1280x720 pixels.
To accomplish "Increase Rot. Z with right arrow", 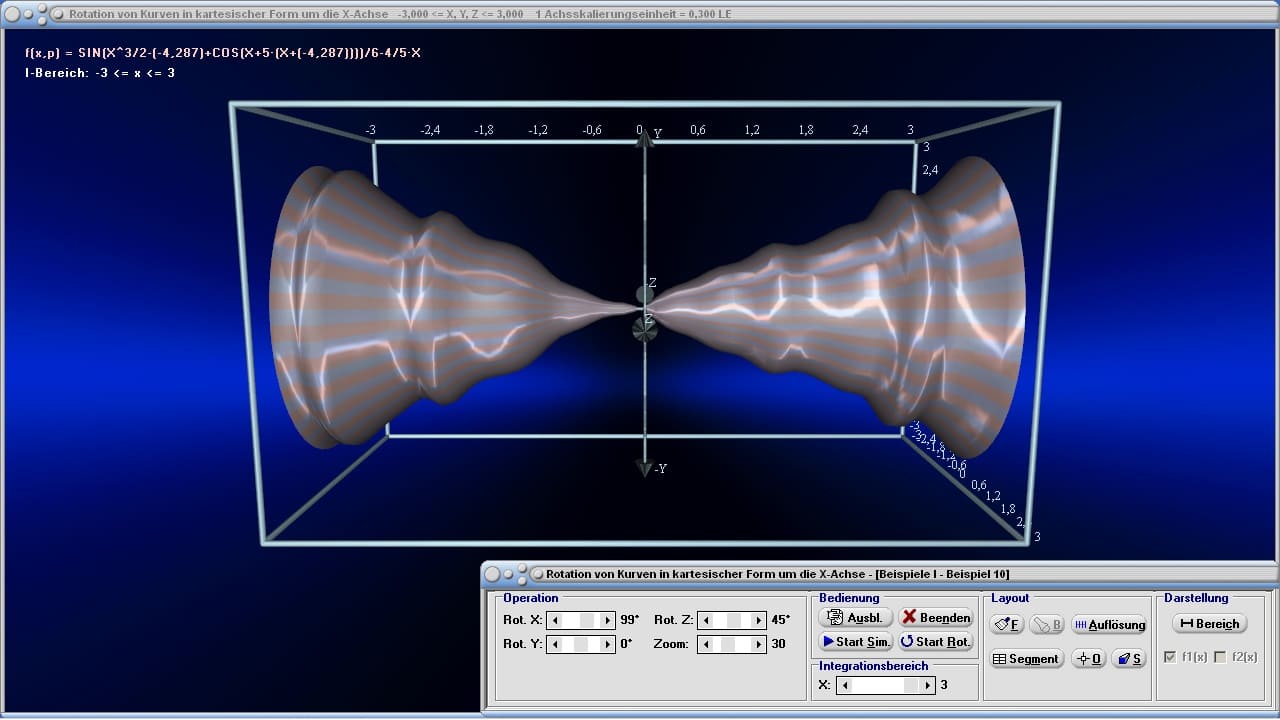I will coord(759,620).
